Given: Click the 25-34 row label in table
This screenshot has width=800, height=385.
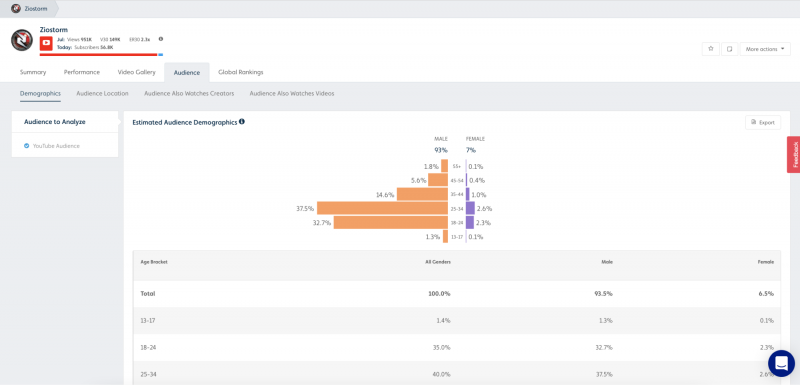Looking at the screenshot, I should click(148, 374).
